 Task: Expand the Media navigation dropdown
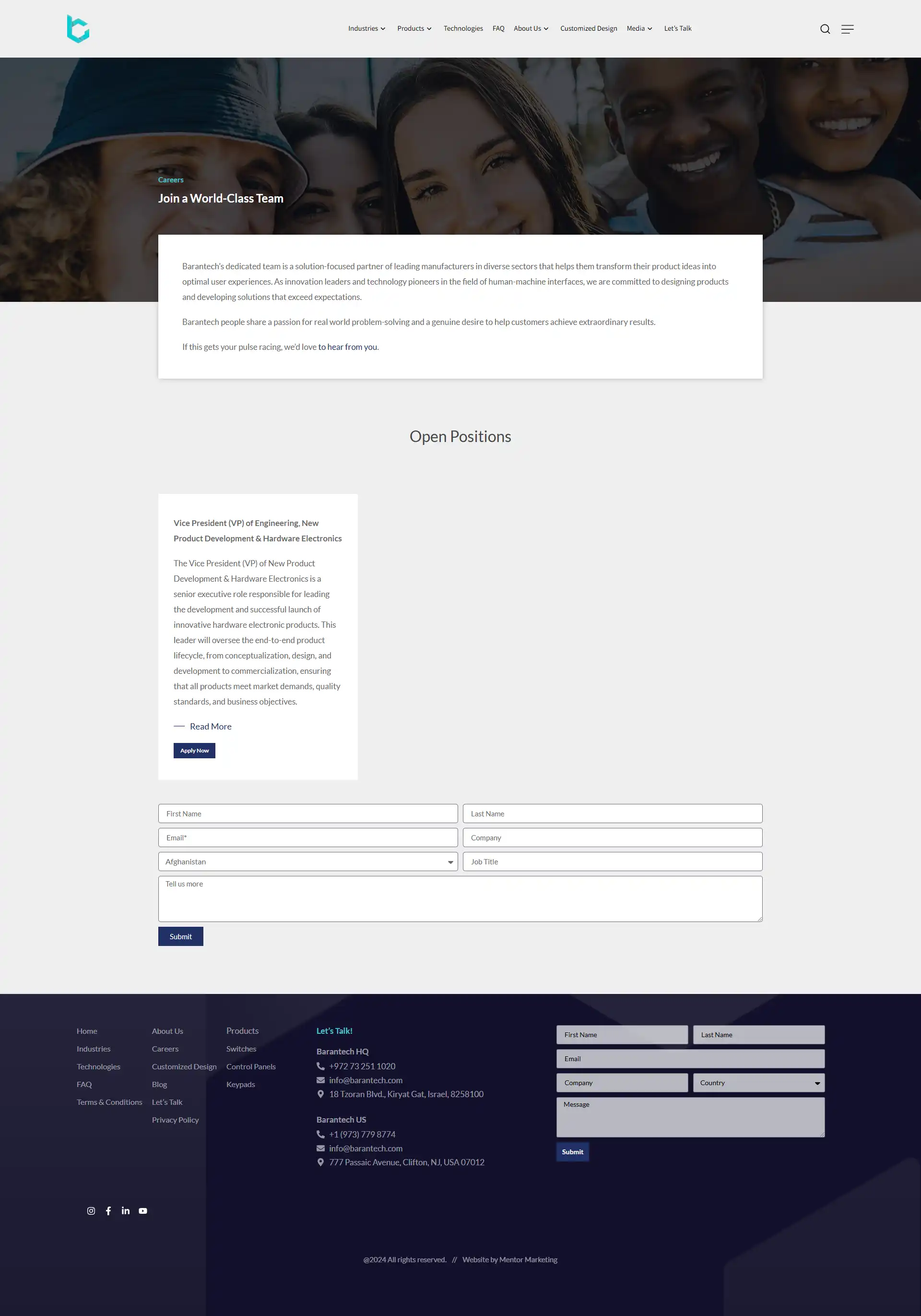pos(639,28)
